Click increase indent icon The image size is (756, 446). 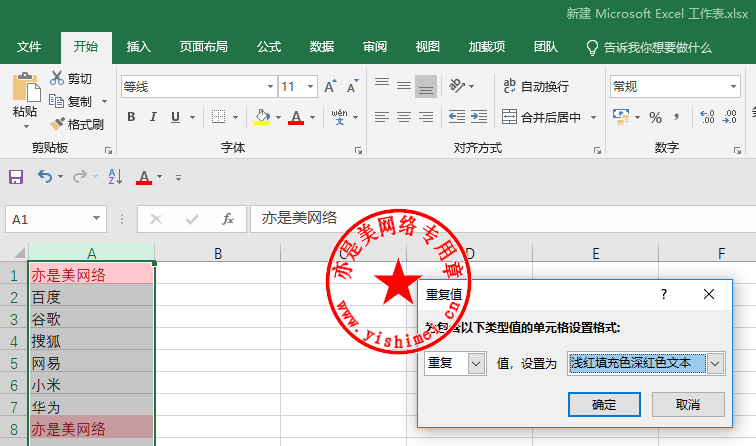click(479, 117)
